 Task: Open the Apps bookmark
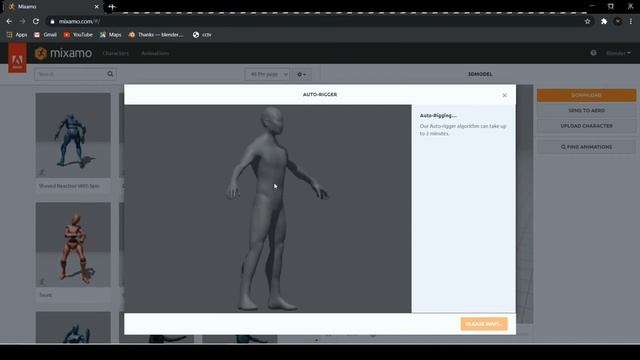17,35
